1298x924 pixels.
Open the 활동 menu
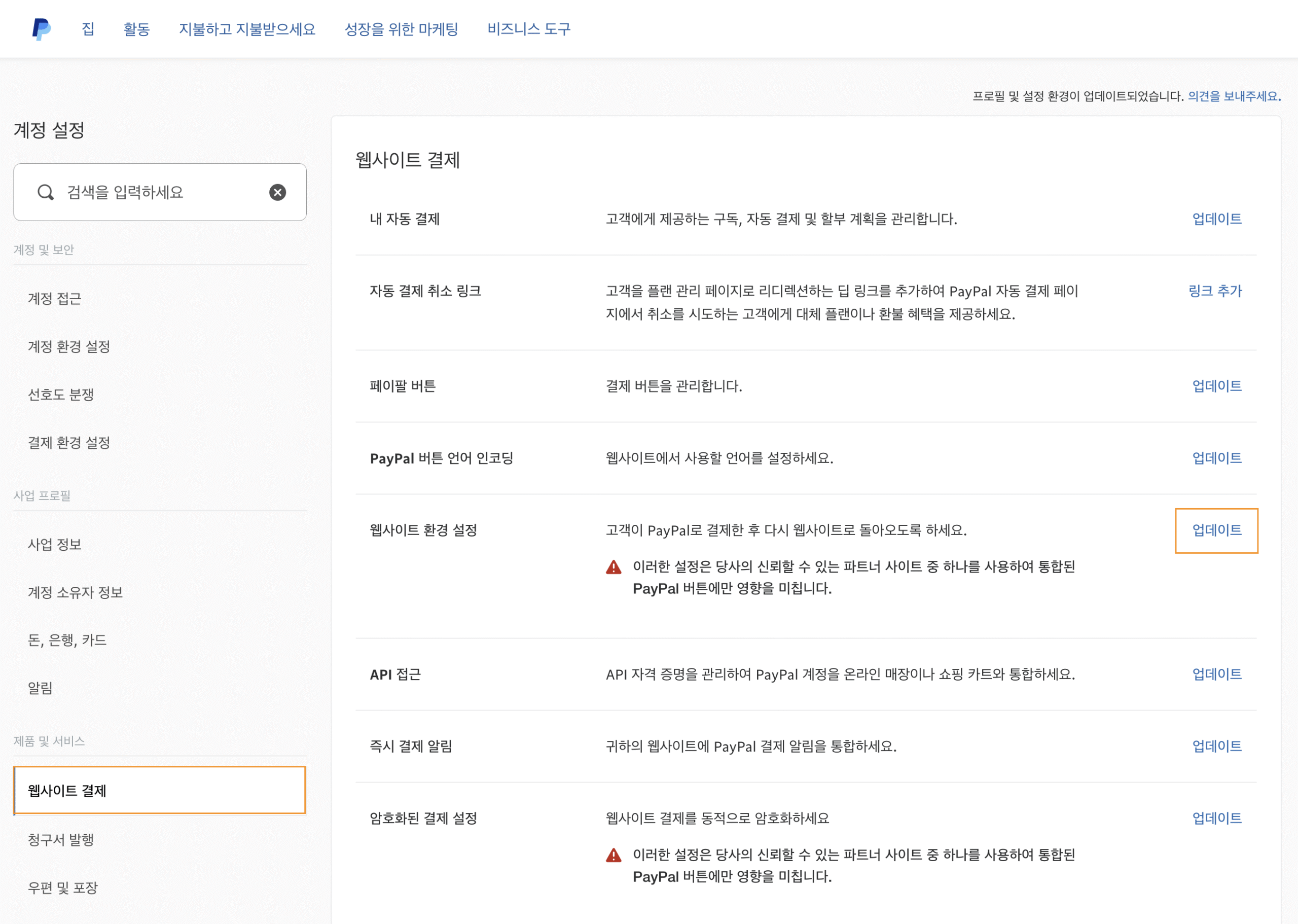[136, 29]
